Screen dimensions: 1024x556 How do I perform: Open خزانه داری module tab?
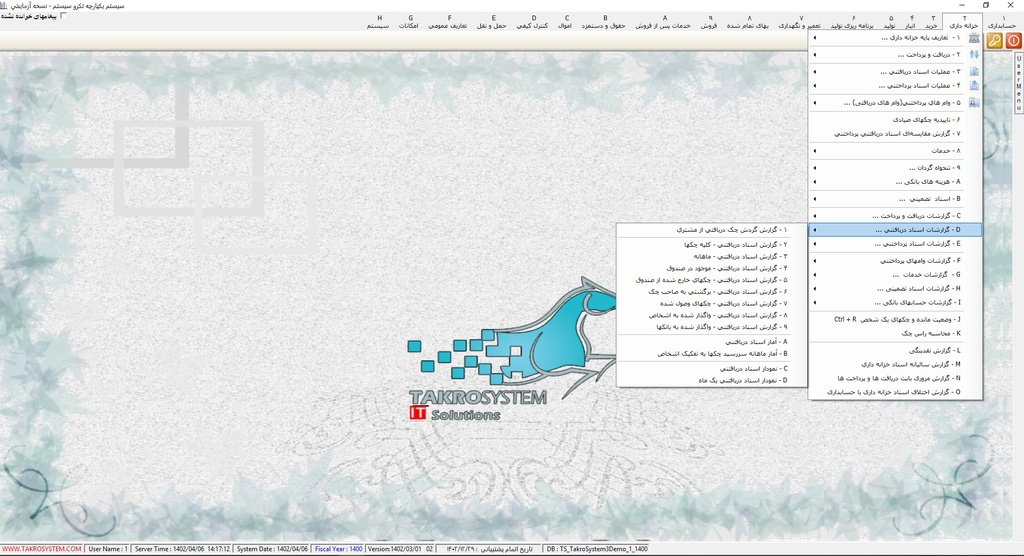963,22
